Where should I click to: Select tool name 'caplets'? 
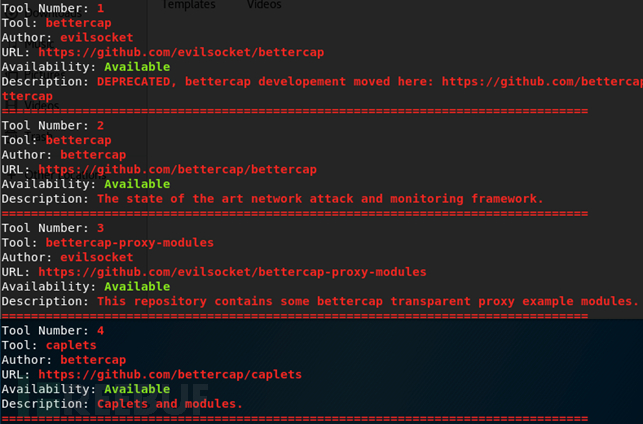coord(71,345)
